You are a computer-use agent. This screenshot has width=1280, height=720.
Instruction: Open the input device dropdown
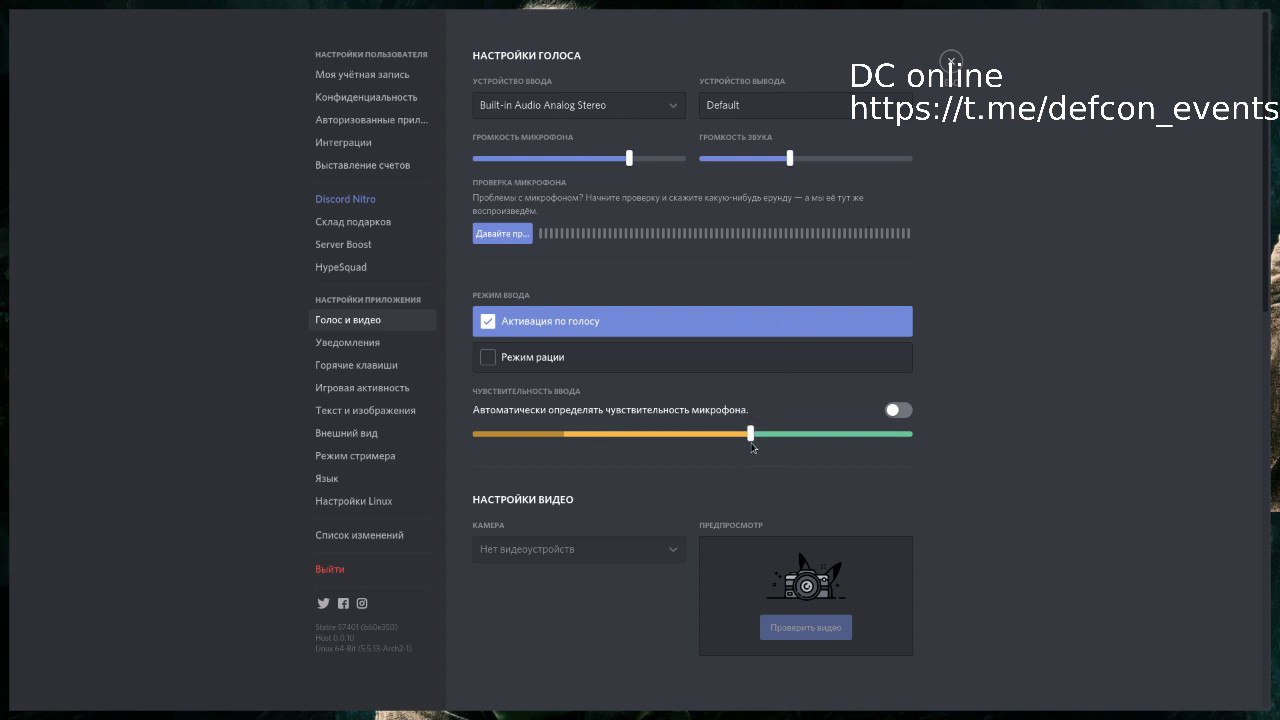(579, 105)
